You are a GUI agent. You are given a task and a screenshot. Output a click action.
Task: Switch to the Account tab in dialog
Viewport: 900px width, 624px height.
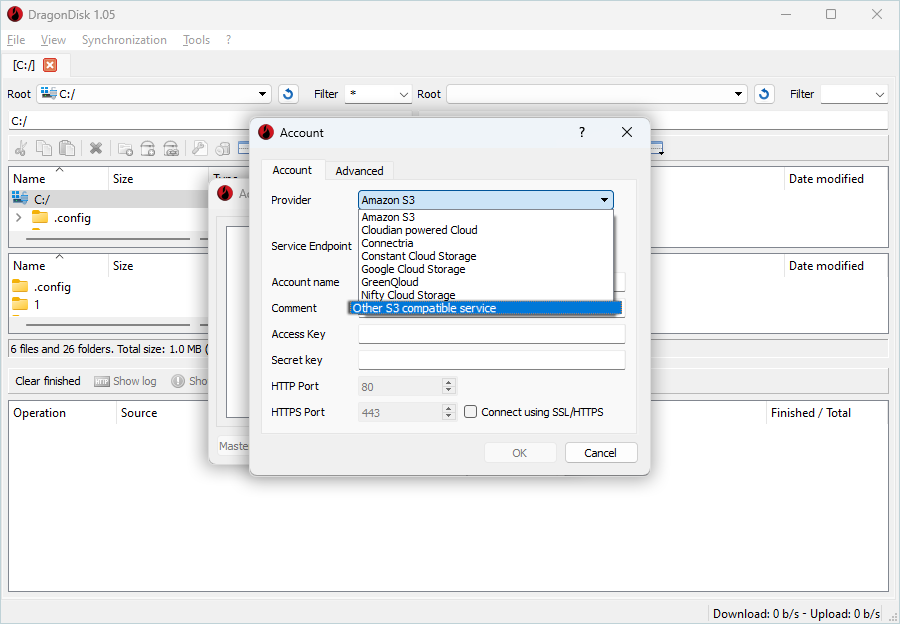[292, 170]
